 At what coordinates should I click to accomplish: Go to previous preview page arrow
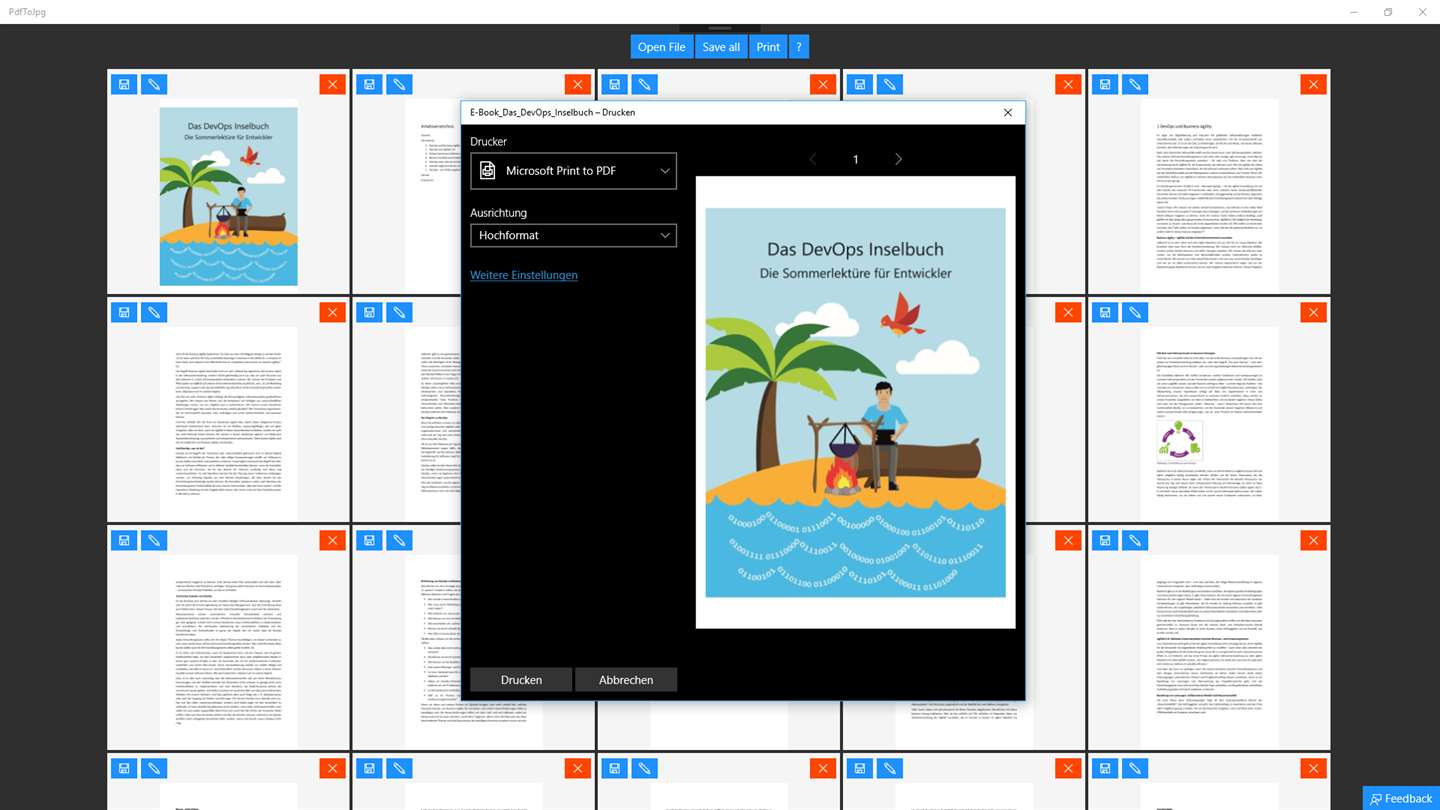click(x=812, y=159)
